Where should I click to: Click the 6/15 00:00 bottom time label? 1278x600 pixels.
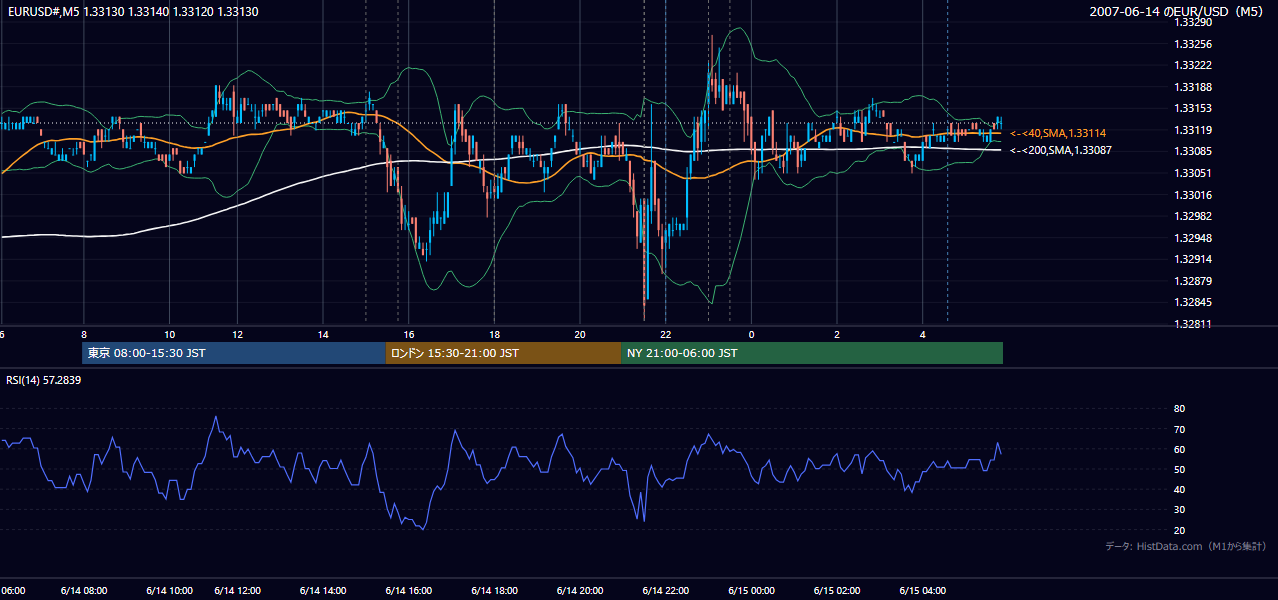(751, 591)
